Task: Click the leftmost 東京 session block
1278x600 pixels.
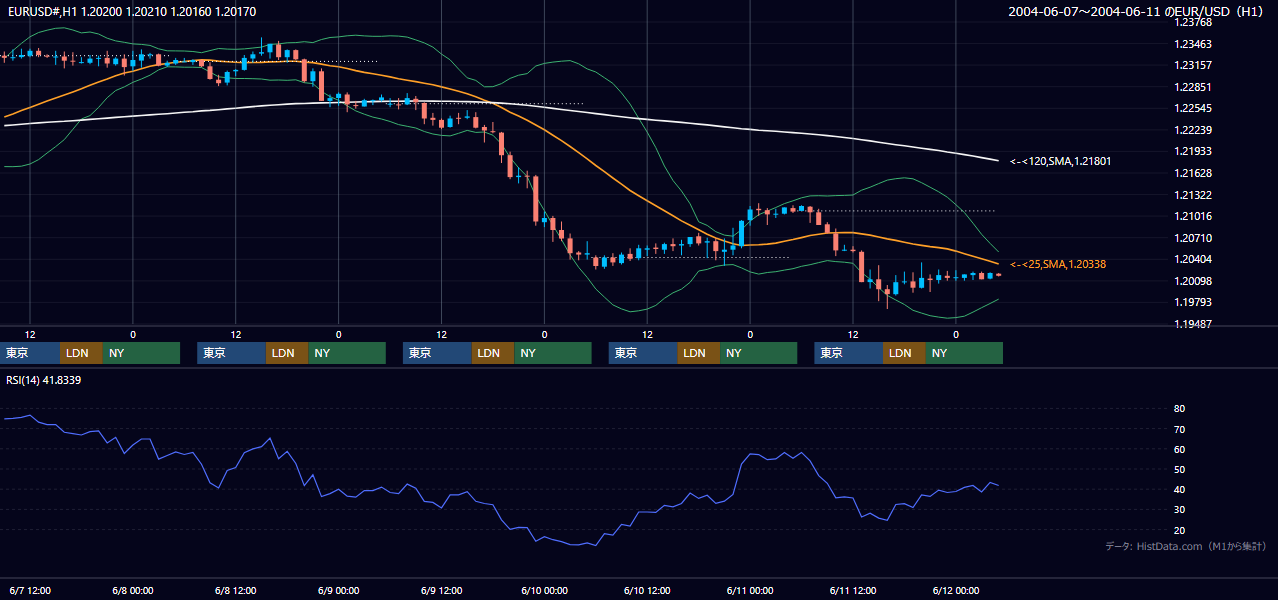Action: [x=29, y=353]
